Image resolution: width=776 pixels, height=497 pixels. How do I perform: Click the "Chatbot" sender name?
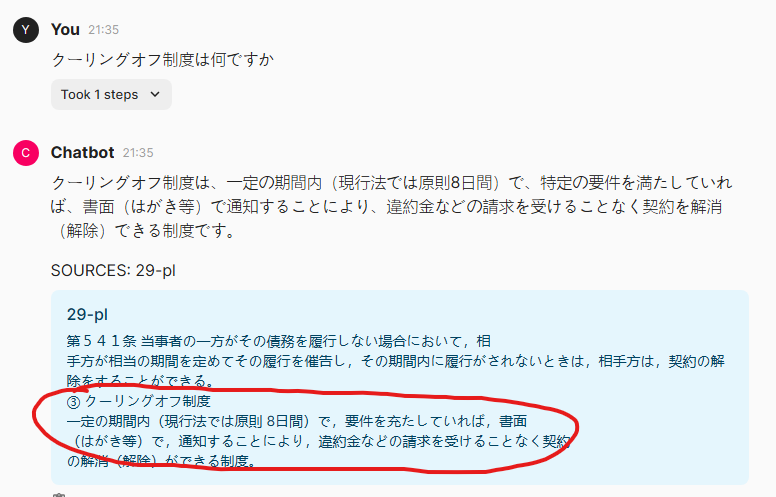click(82, 152)
